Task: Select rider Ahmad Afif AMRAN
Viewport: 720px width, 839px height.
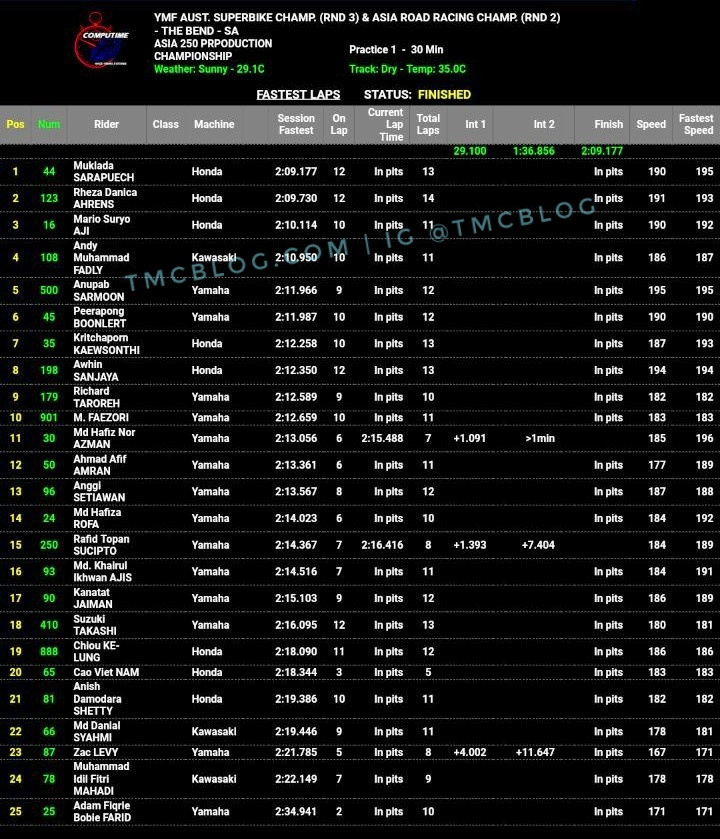Action: 99,465
